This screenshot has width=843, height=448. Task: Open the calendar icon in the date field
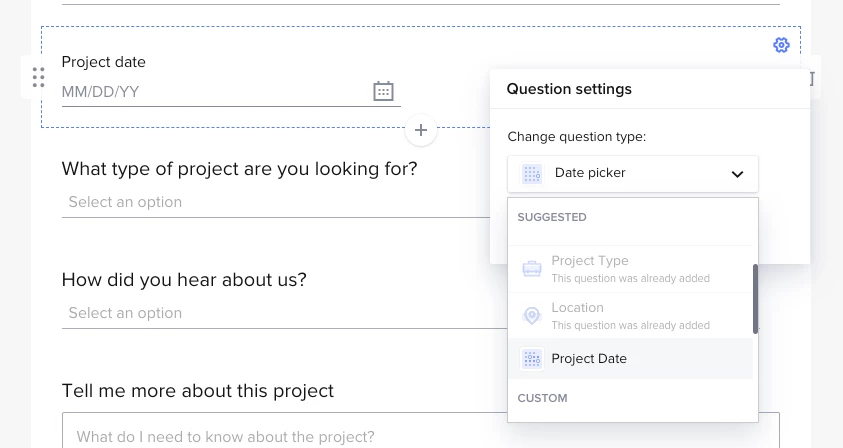(383, 91)
